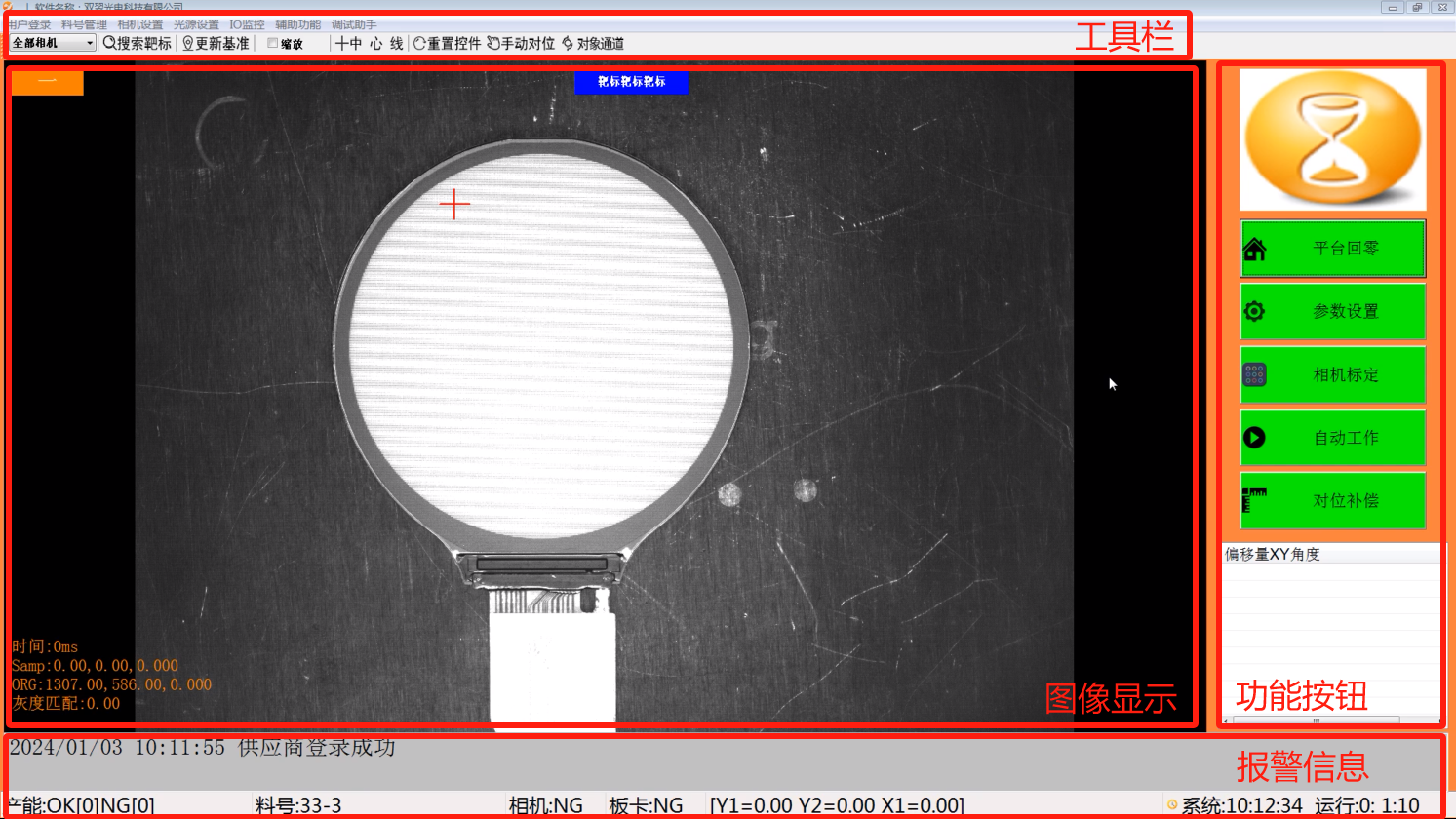Start 相机标定 camera calibration
The image size is (1456, 819).
1332,374
